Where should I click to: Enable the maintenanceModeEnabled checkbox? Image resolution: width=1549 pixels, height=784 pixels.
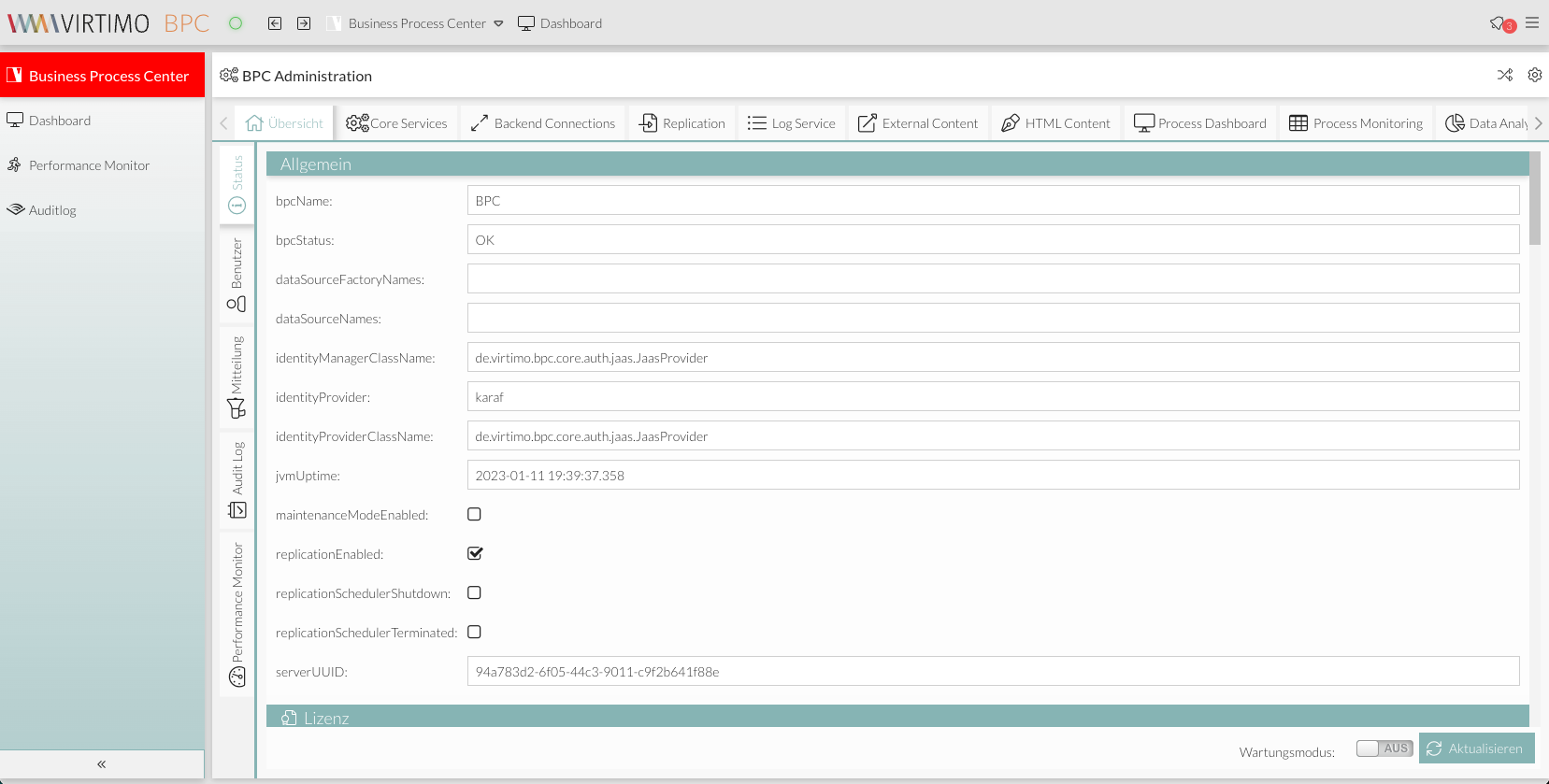(475, 515)
